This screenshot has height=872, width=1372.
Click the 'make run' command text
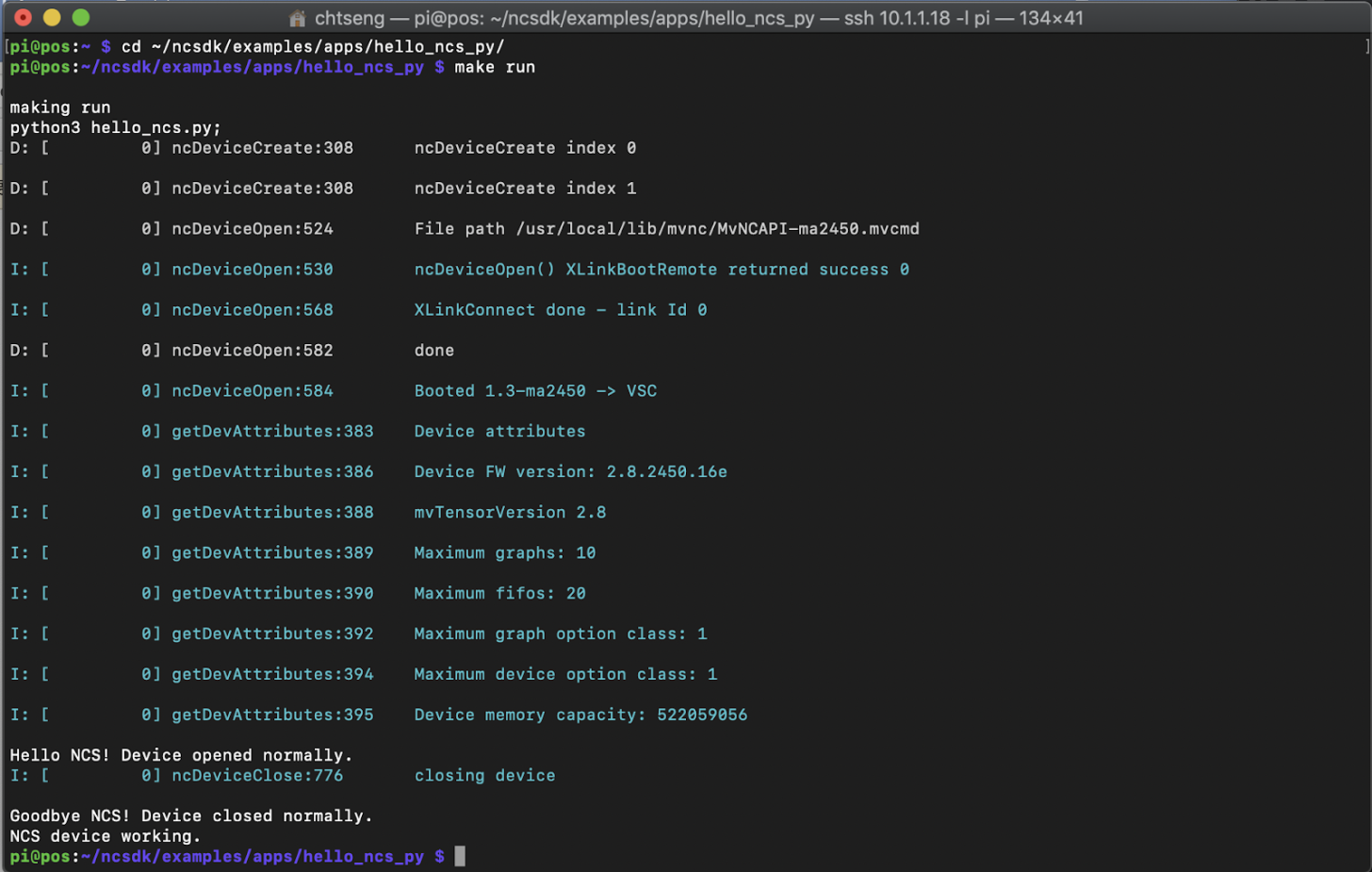tap(495, 67)
